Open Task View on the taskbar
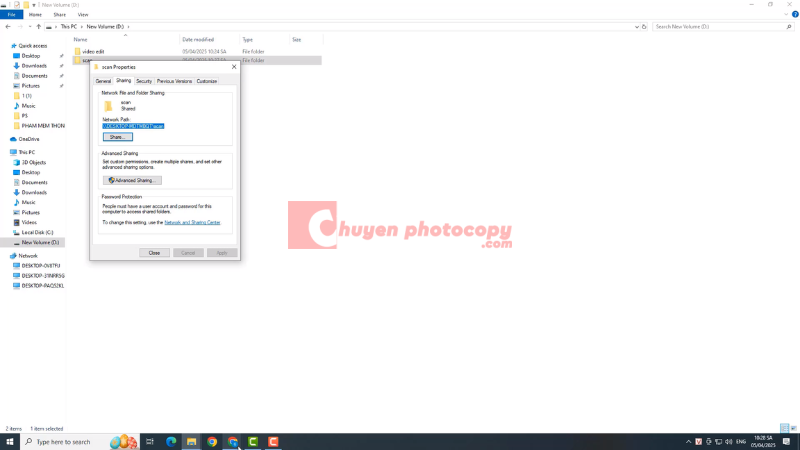 (149, 442)
